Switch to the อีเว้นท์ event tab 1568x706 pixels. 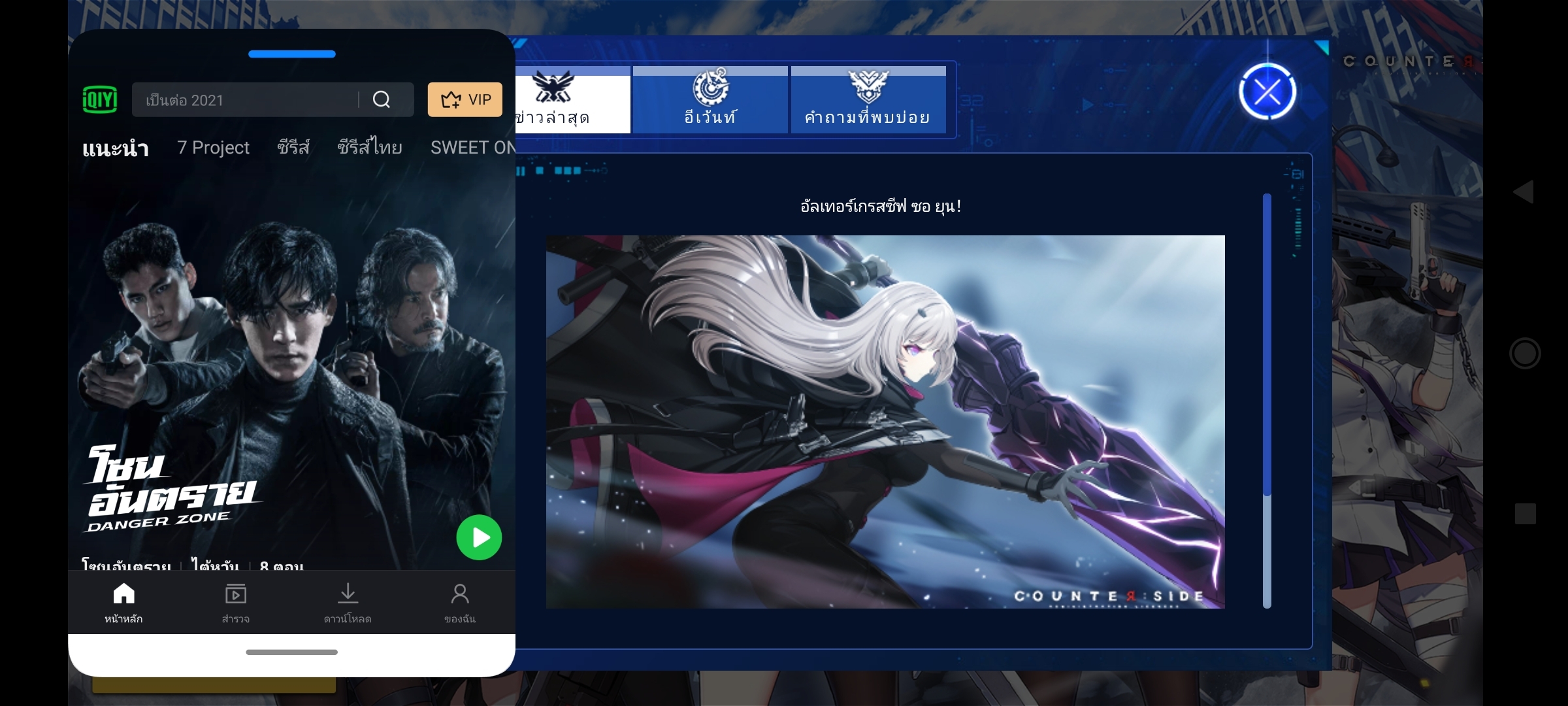(x=710, y=99)
